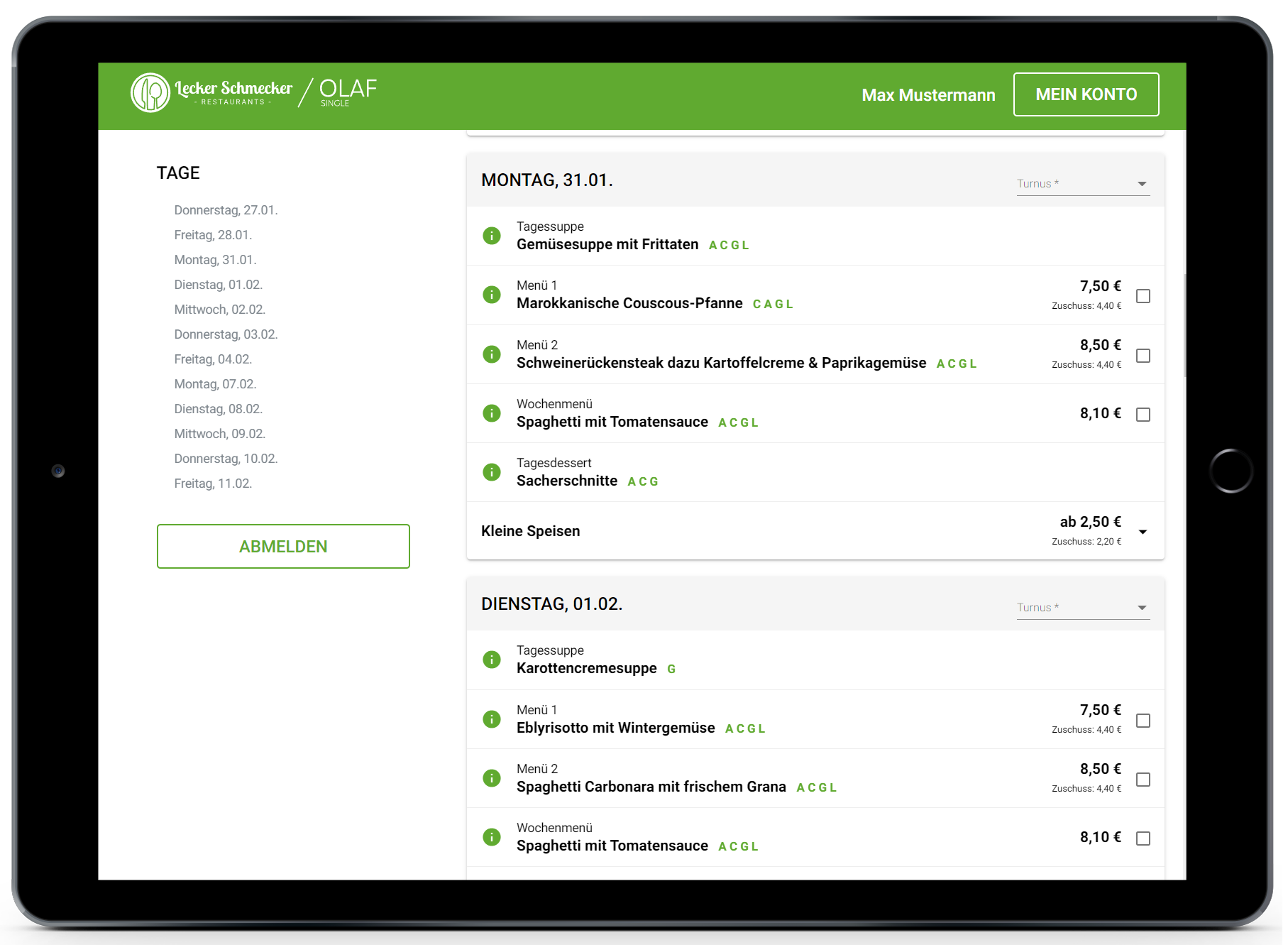Click the page's vertical scrollbar
Image resolution: width=1288 pixels, height=945 pixels.
1184,327
